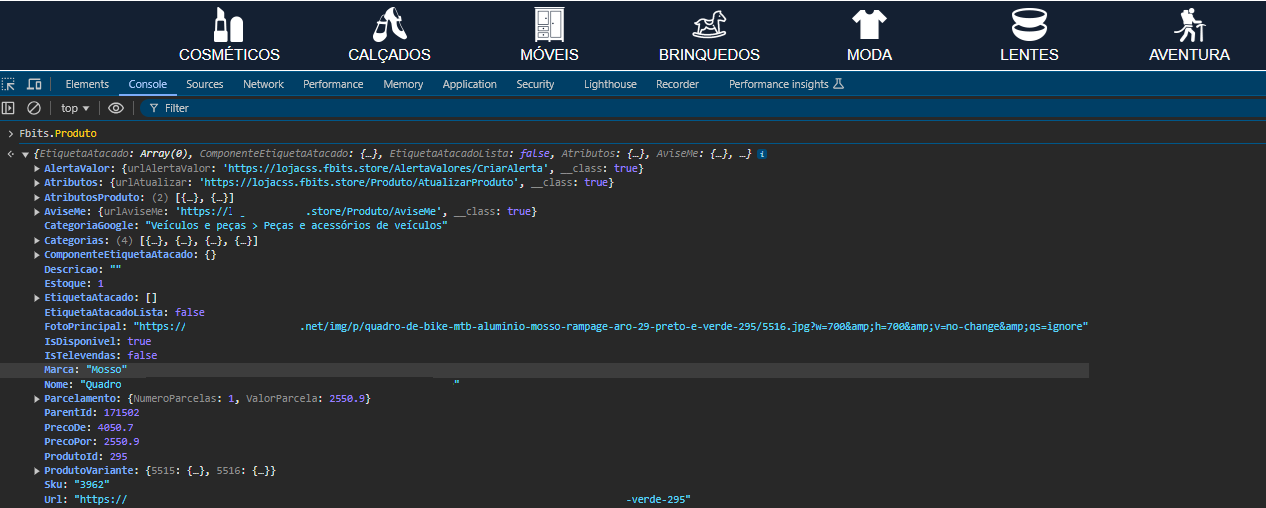Show the console sidebar icon
The image size is (1266, 508).
(x=9, y=108)
